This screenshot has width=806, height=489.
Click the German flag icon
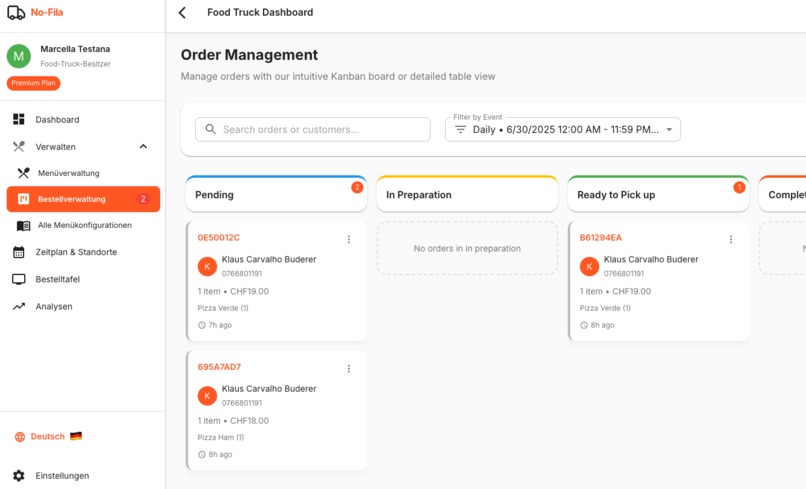pyautogui.click(x=76, y=436)
